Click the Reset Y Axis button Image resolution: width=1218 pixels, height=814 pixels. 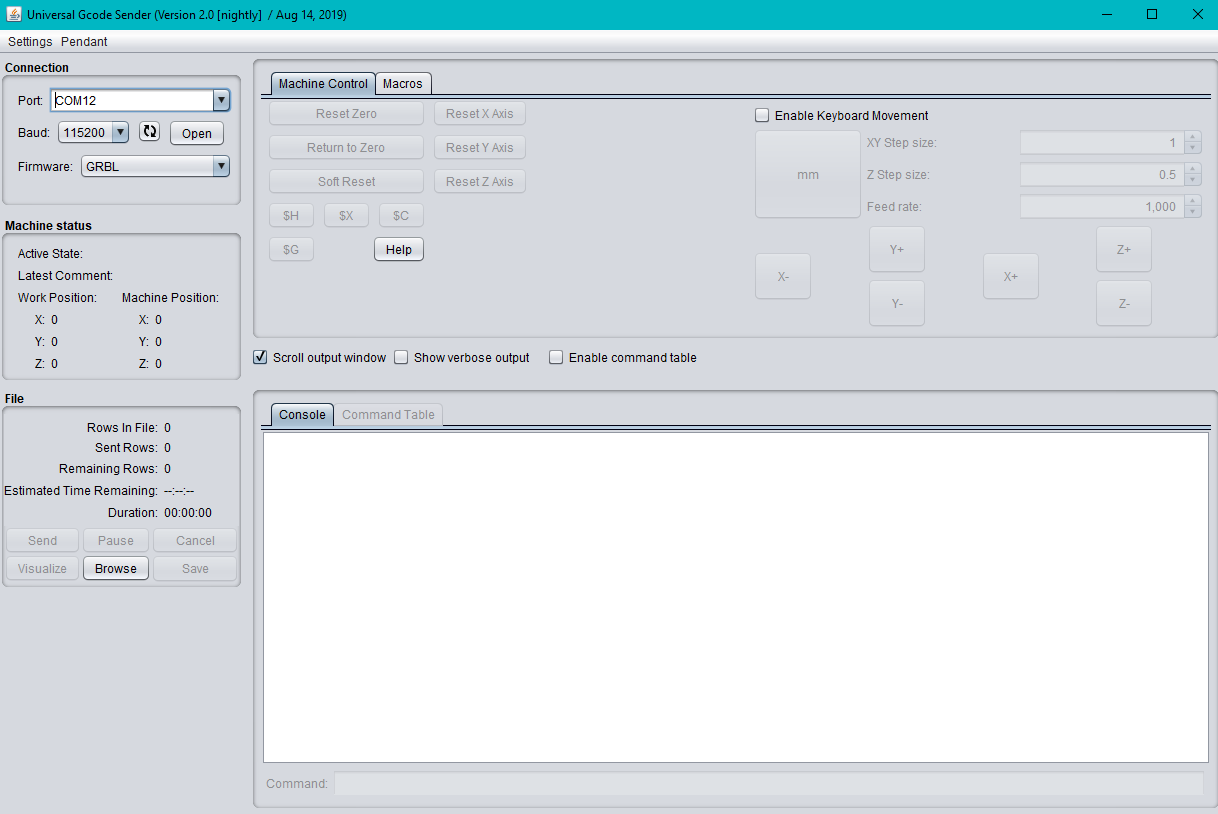480,148
